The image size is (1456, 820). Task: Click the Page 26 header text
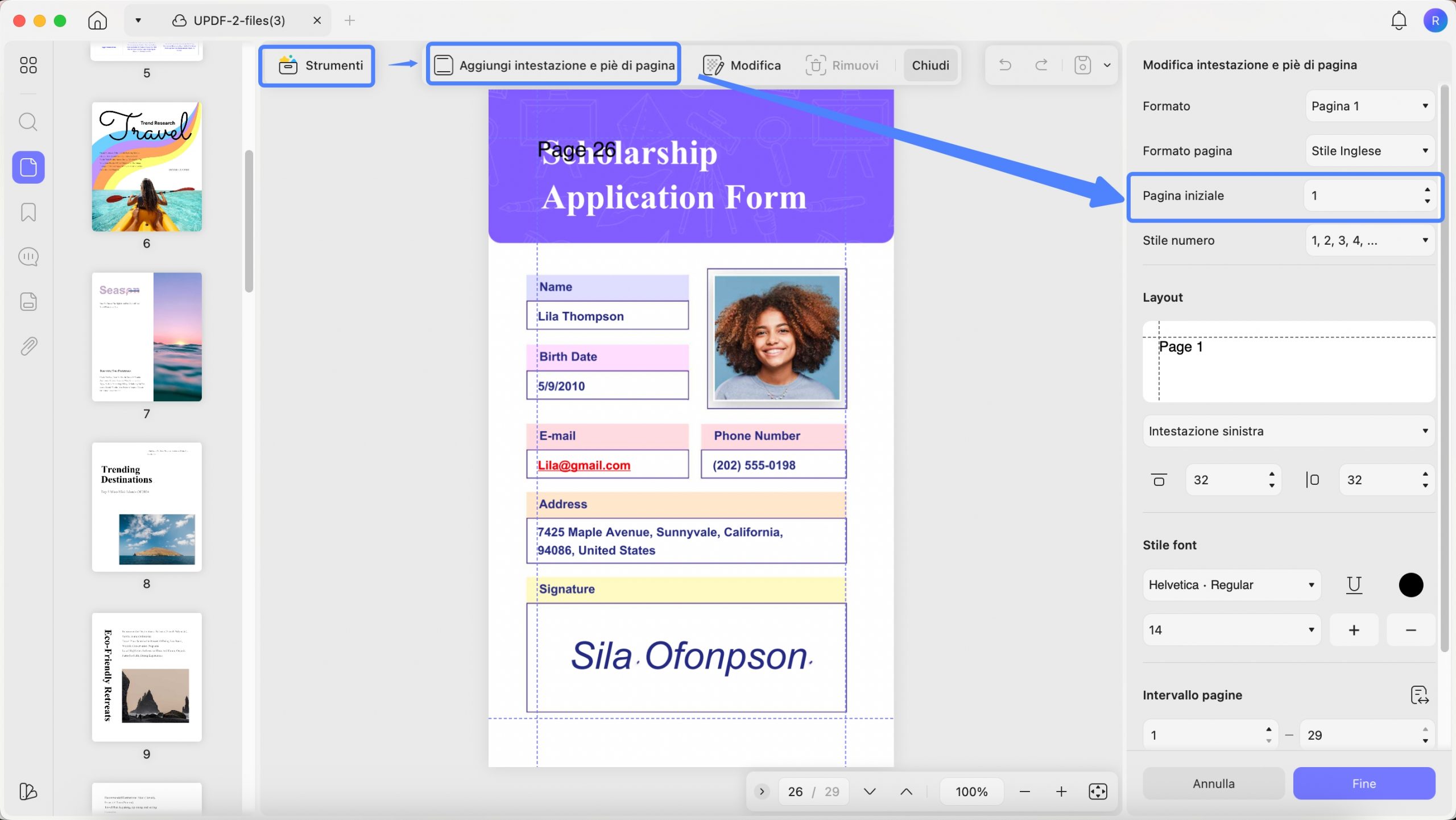coord(577,149)
